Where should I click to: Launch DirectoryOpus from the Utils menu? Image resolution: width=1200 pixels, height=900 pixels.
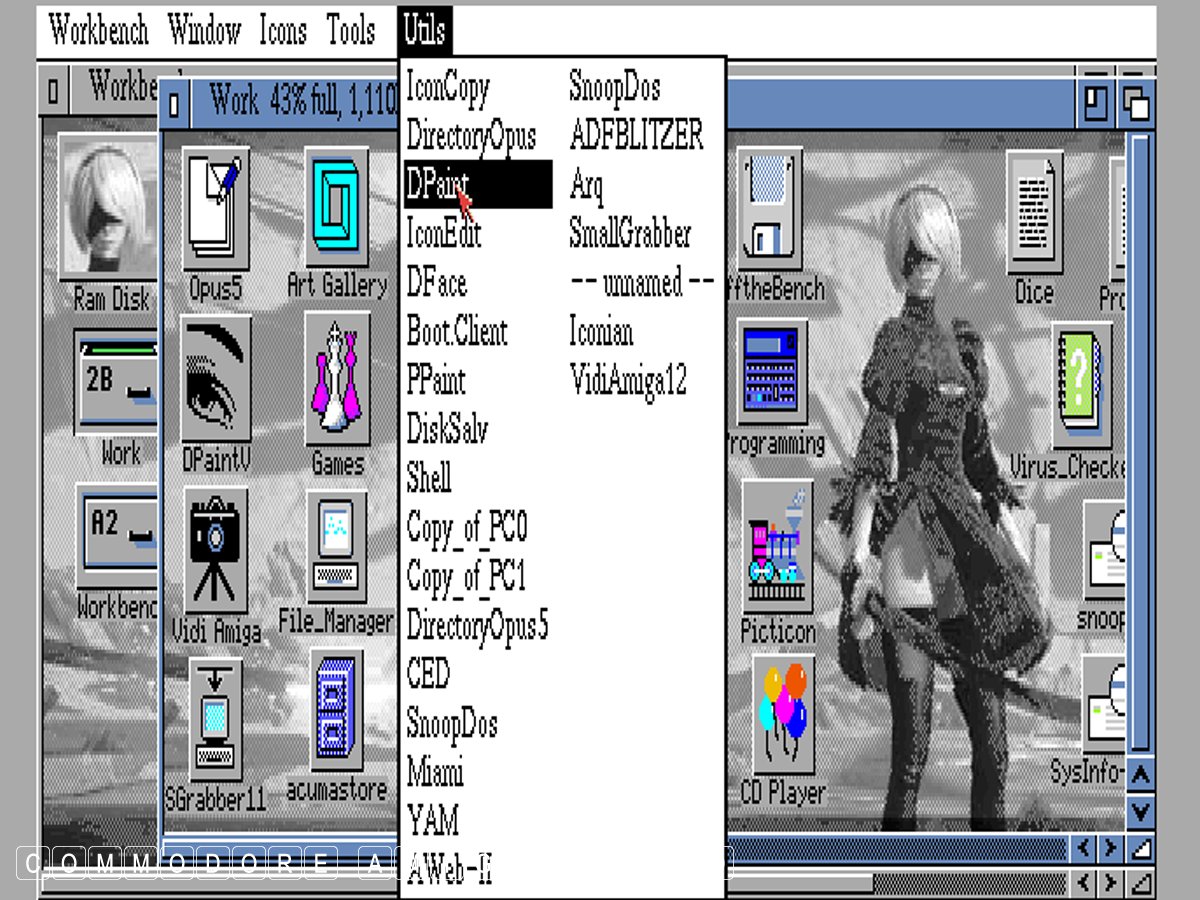(471, 135)
